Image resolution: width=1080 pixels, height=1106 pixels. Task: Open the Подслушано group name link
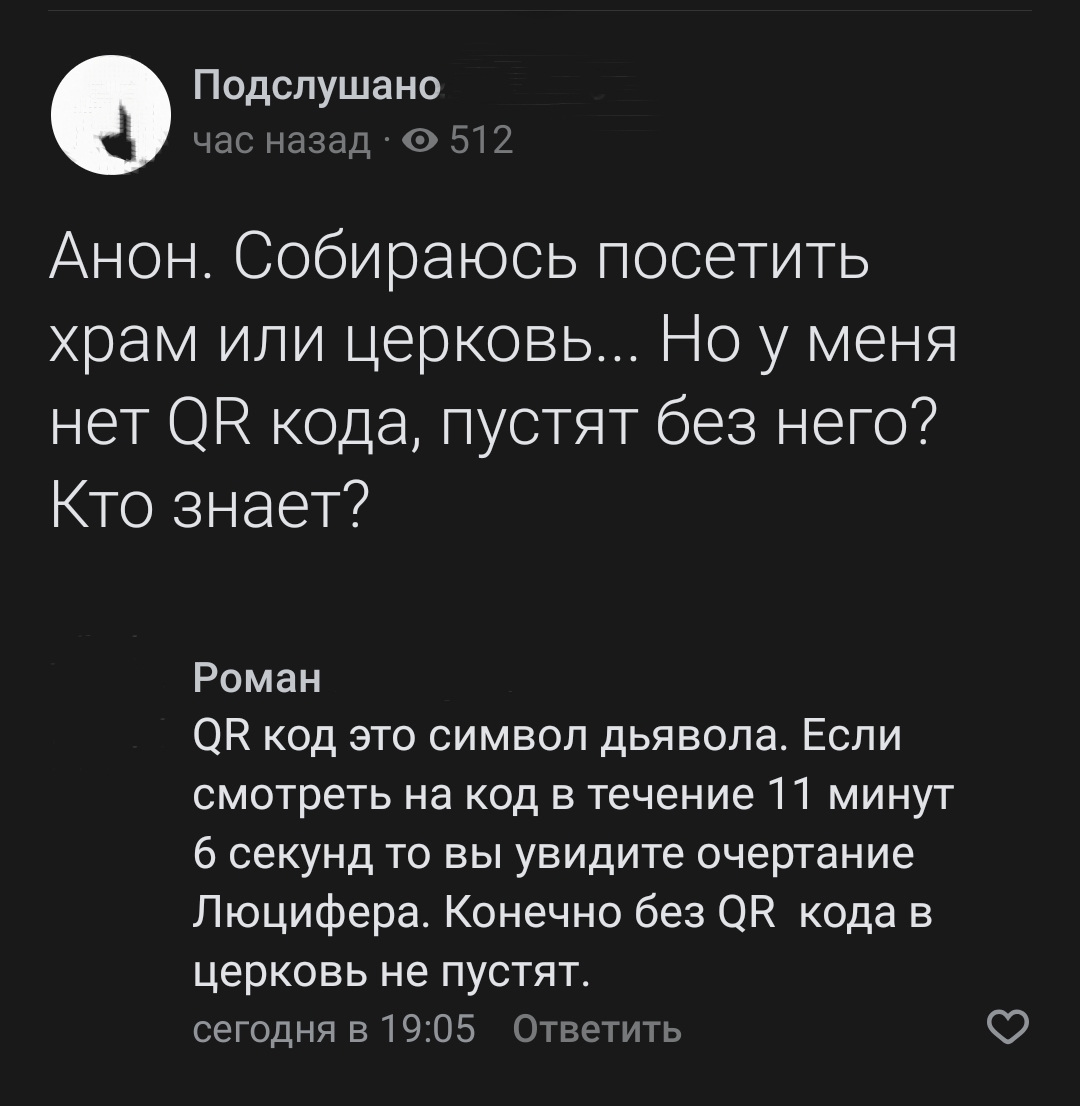click(316, 87)
